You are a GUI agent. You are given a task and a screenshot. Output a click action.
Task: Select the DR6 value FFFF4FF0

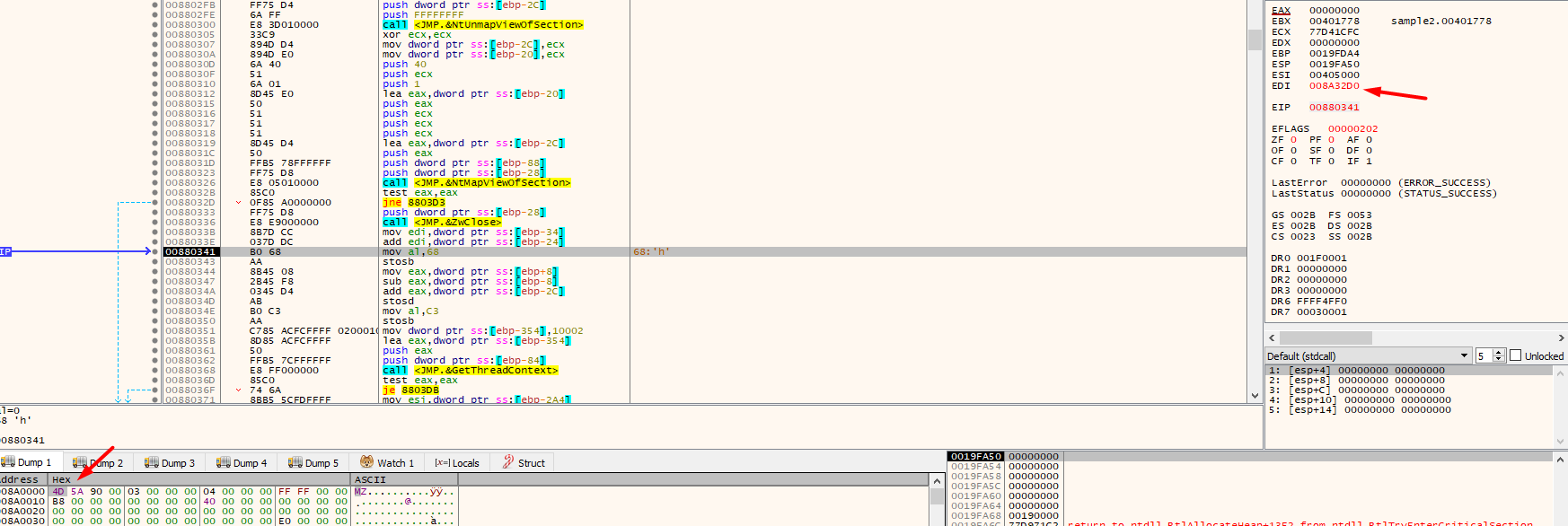tap(1321, 301)
